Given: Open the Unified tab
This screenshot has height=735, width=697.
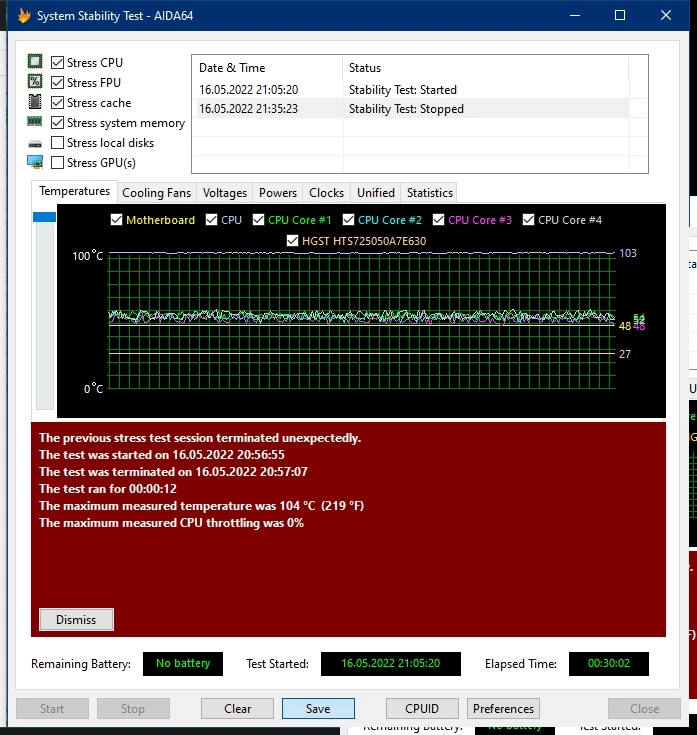Looking at the screenshot, I should [375, 193].
